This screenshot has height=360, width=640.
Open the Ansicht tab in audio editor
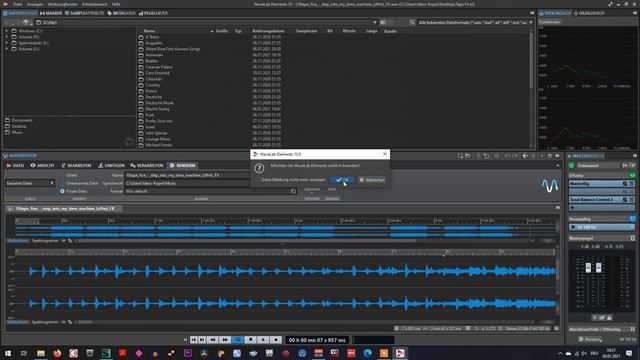tap(42, 165)
